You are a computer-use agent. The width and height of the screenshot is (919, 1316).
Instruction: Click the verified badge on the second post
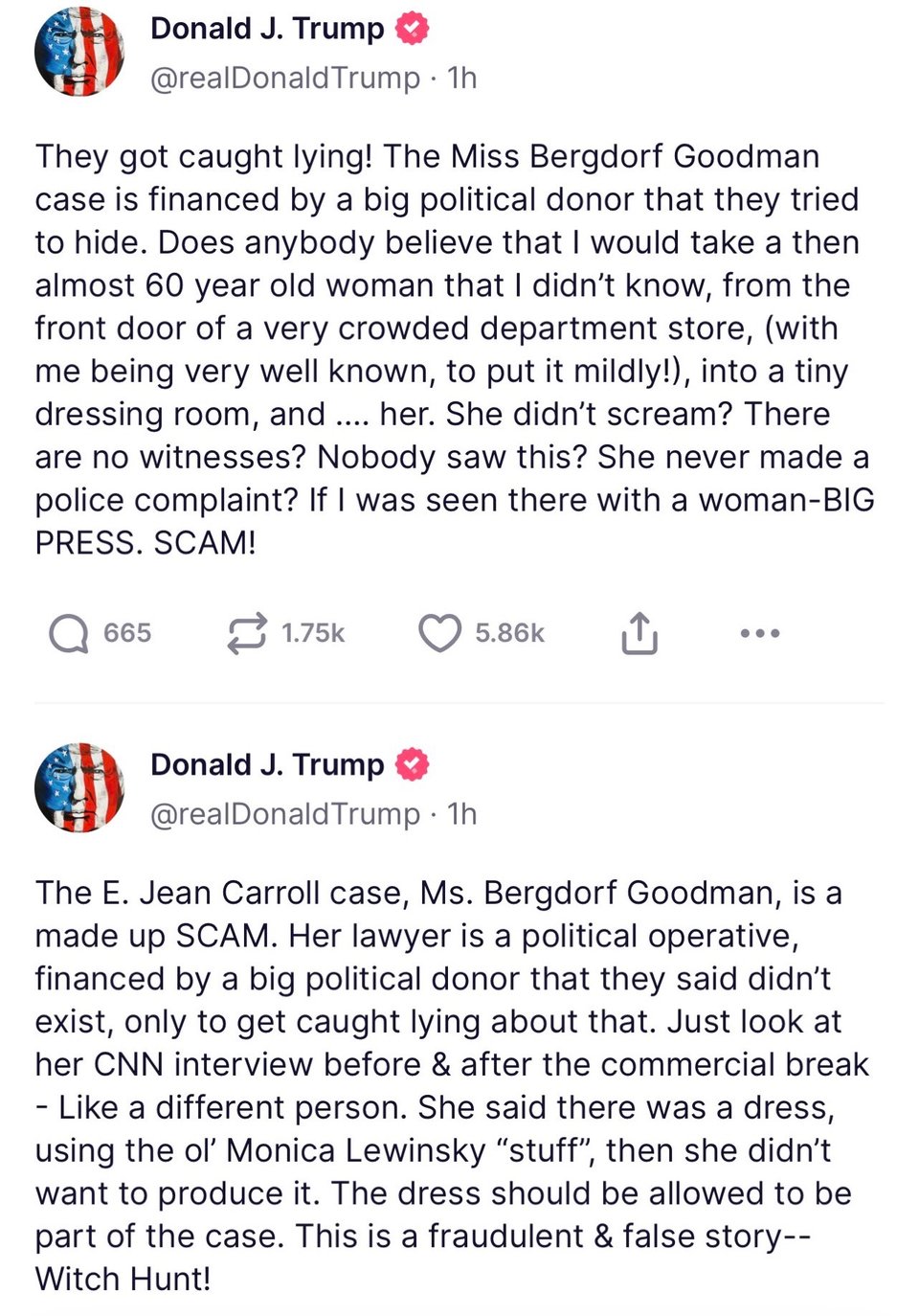pyautogui.click(x=413, y=764)
